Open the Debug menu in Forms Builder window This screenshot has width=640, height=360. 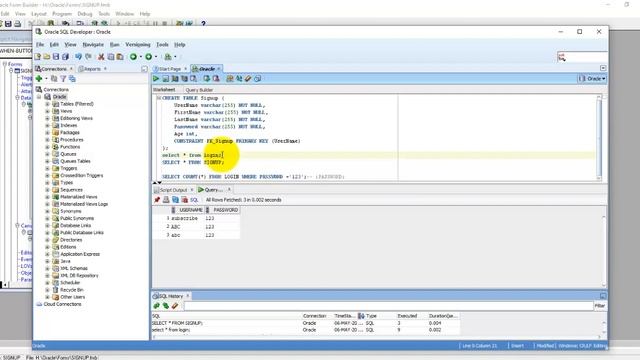(x=84, y=14)
